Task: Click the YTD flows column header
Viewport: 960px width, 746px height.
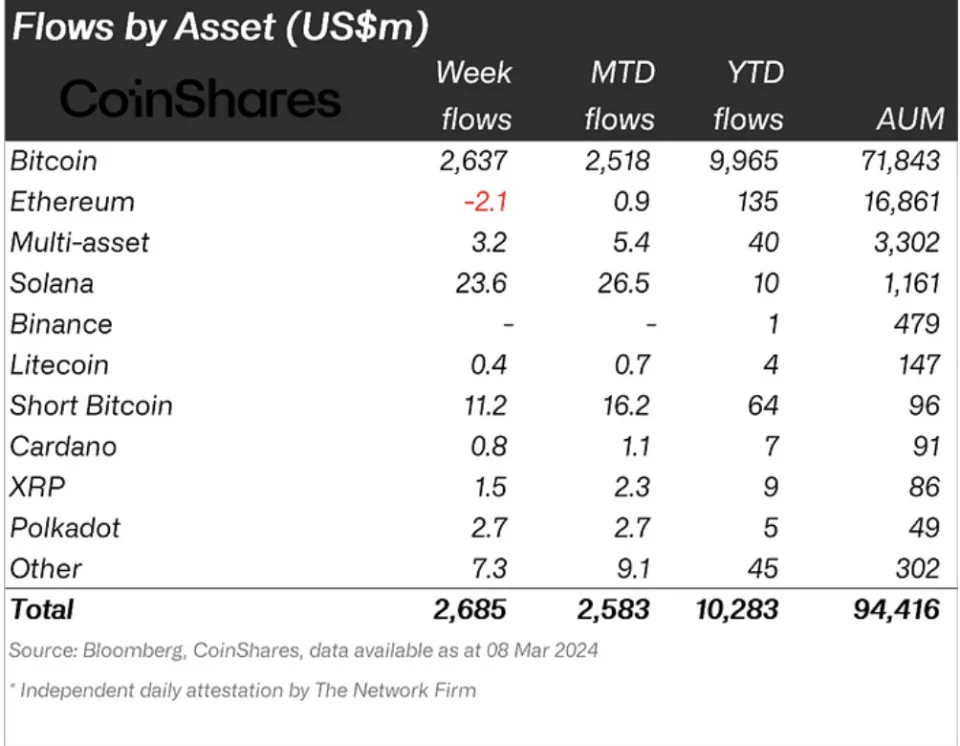Action: click(x=747, y=96)
